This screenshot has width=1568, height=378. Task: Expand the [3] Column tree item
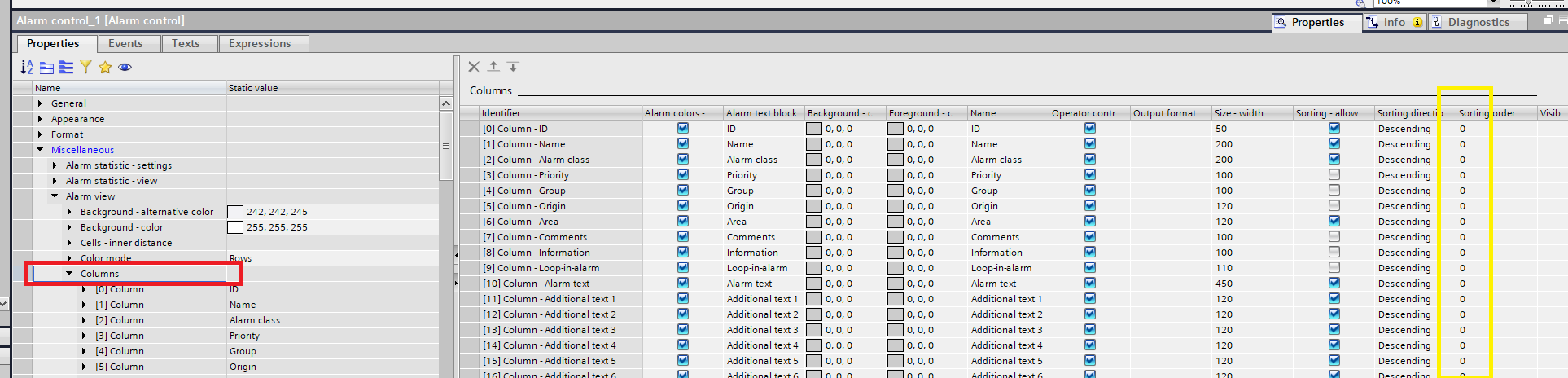84,336
